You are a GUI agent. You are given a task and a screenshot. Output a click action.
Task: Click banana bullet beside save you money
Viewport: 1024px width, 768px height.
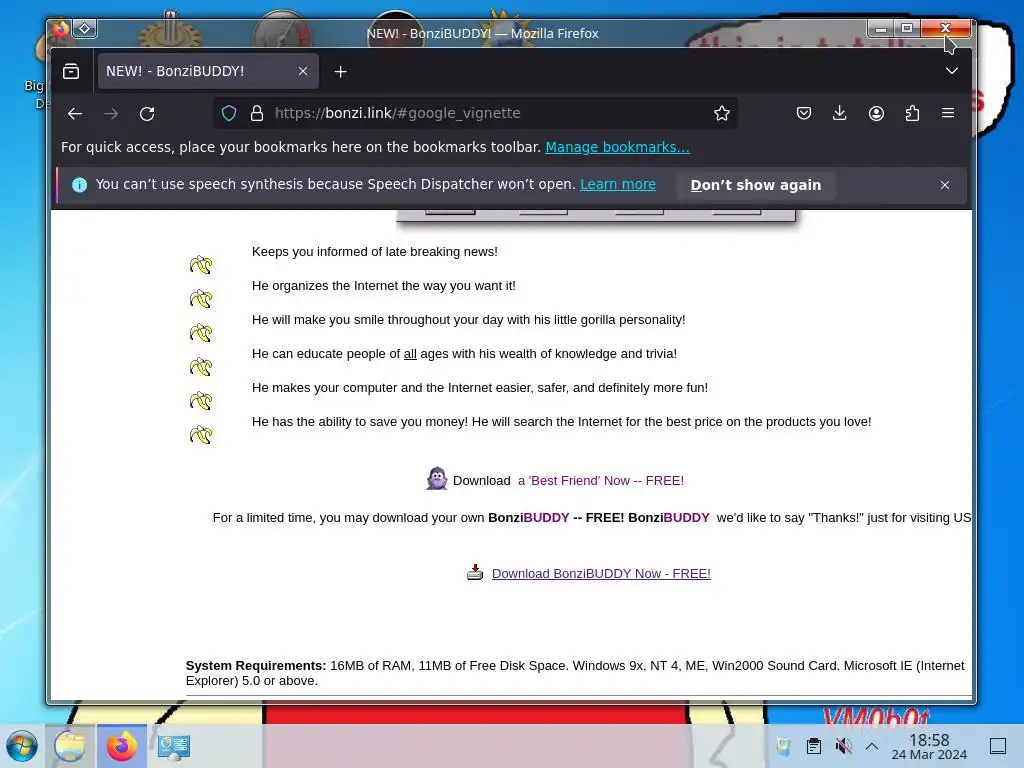pyautogui.click(x=201, y=434)
